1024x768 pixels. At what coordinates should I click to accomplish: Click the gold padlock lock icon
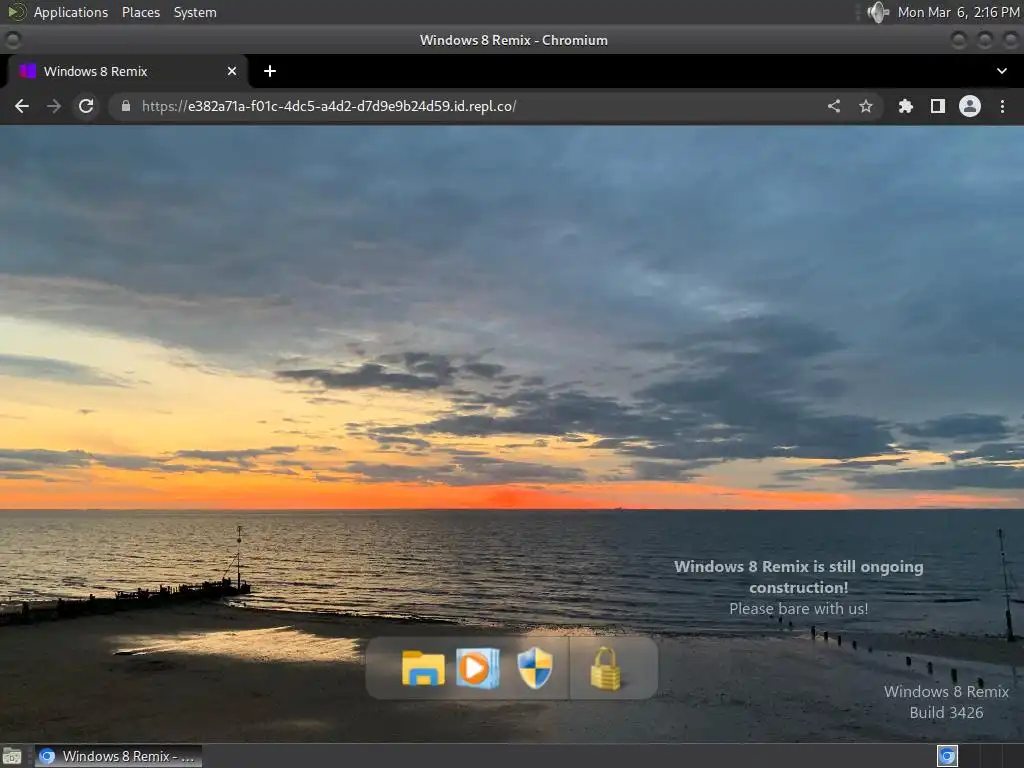(x=605, y=668)
